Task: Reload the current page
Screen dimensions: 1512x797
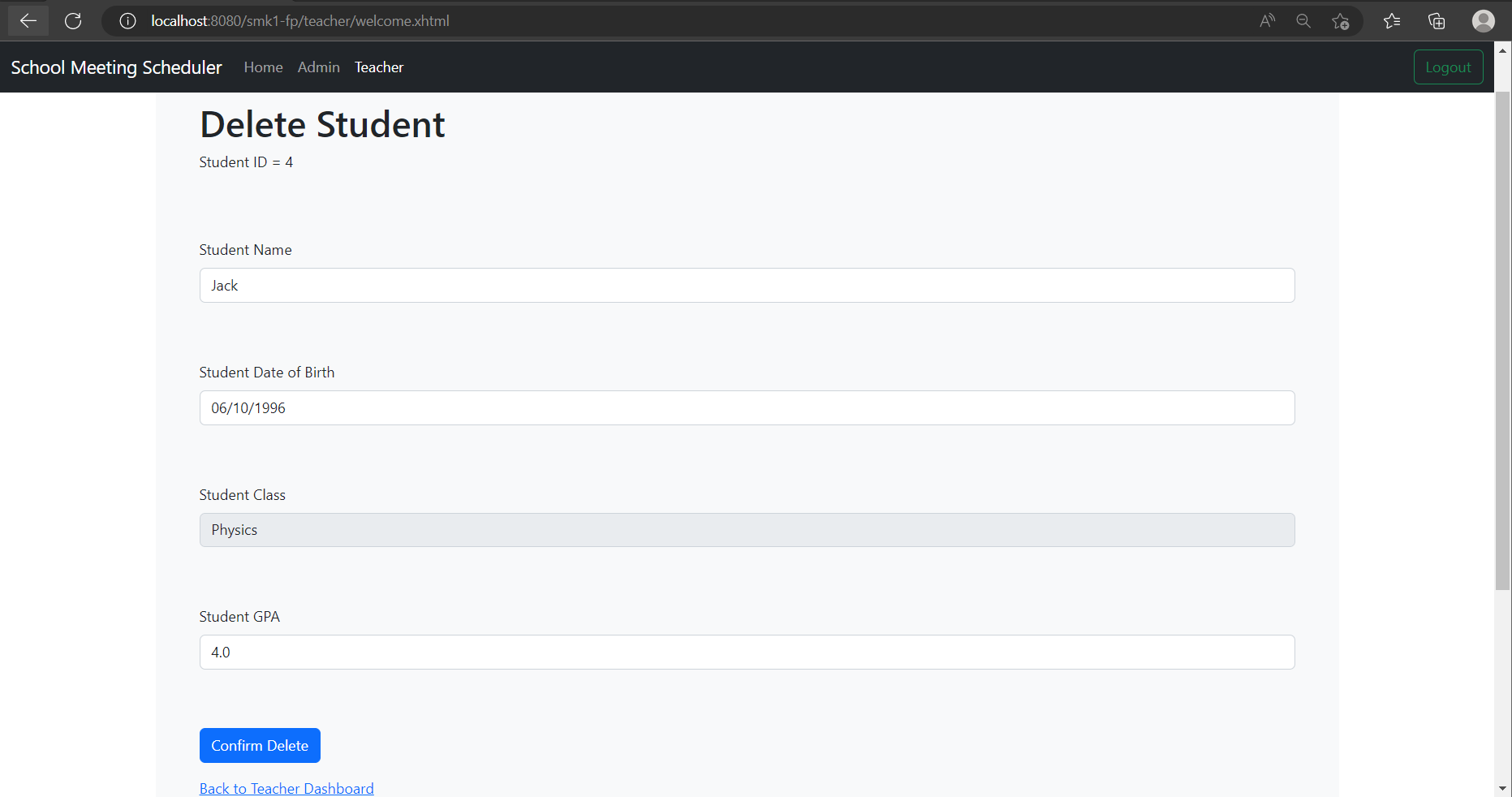Action: (73, 20)
